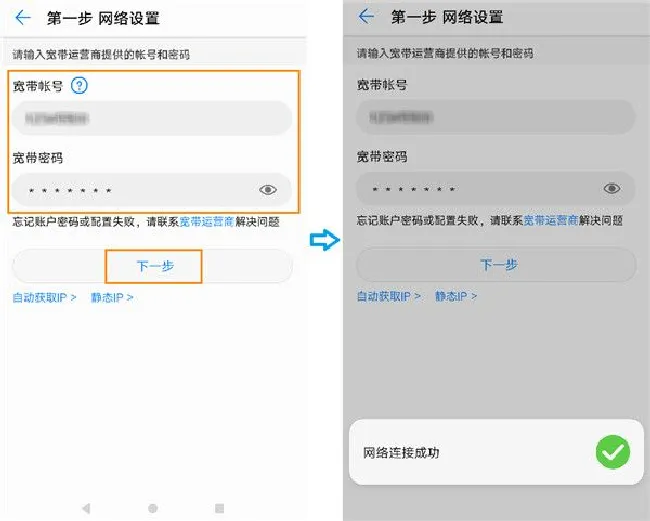Choose 静态IP > in right screen

[456, 296]
